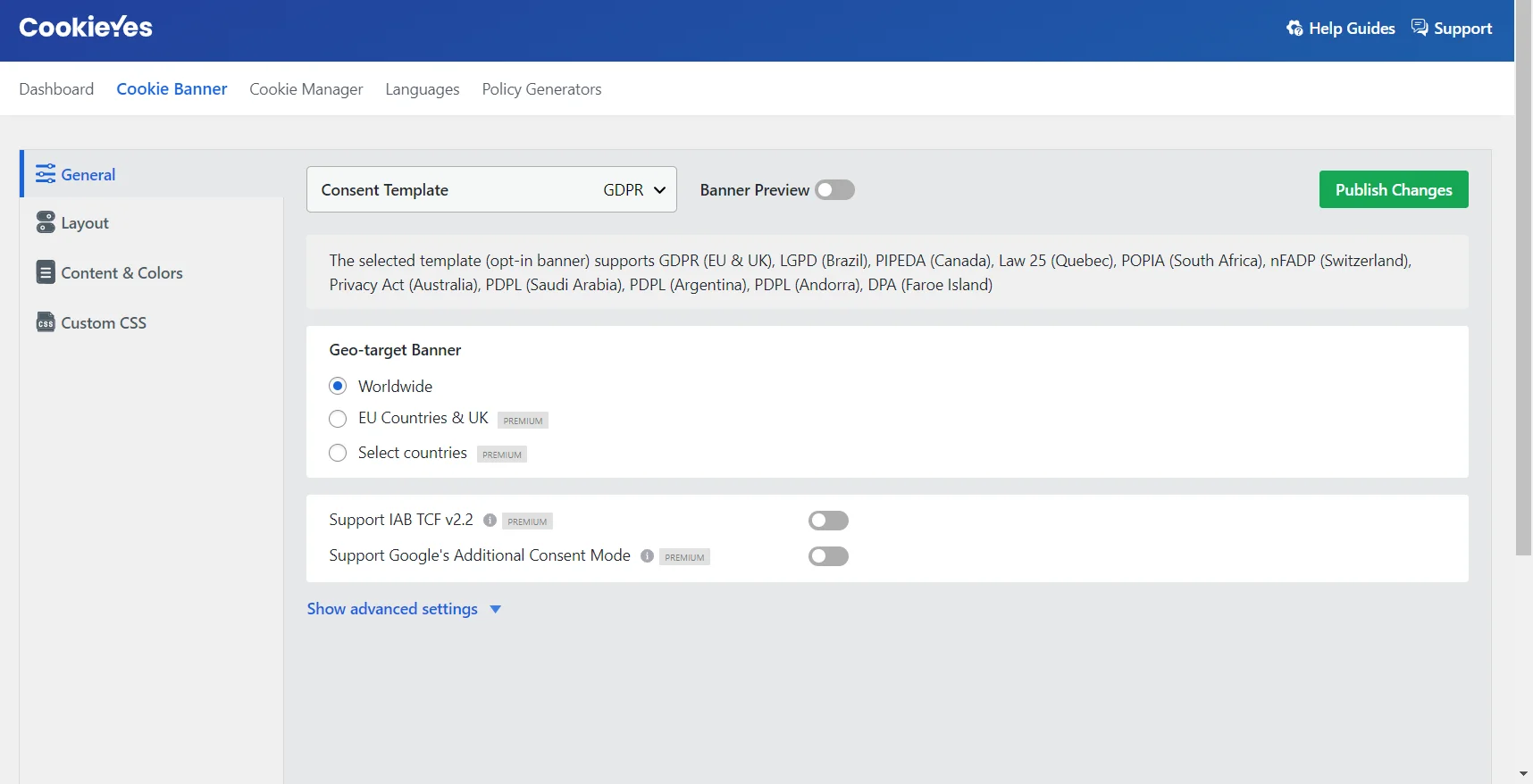
Task: Toggle Support IAB TCF v2.2 switch
Action: (828, 521)
